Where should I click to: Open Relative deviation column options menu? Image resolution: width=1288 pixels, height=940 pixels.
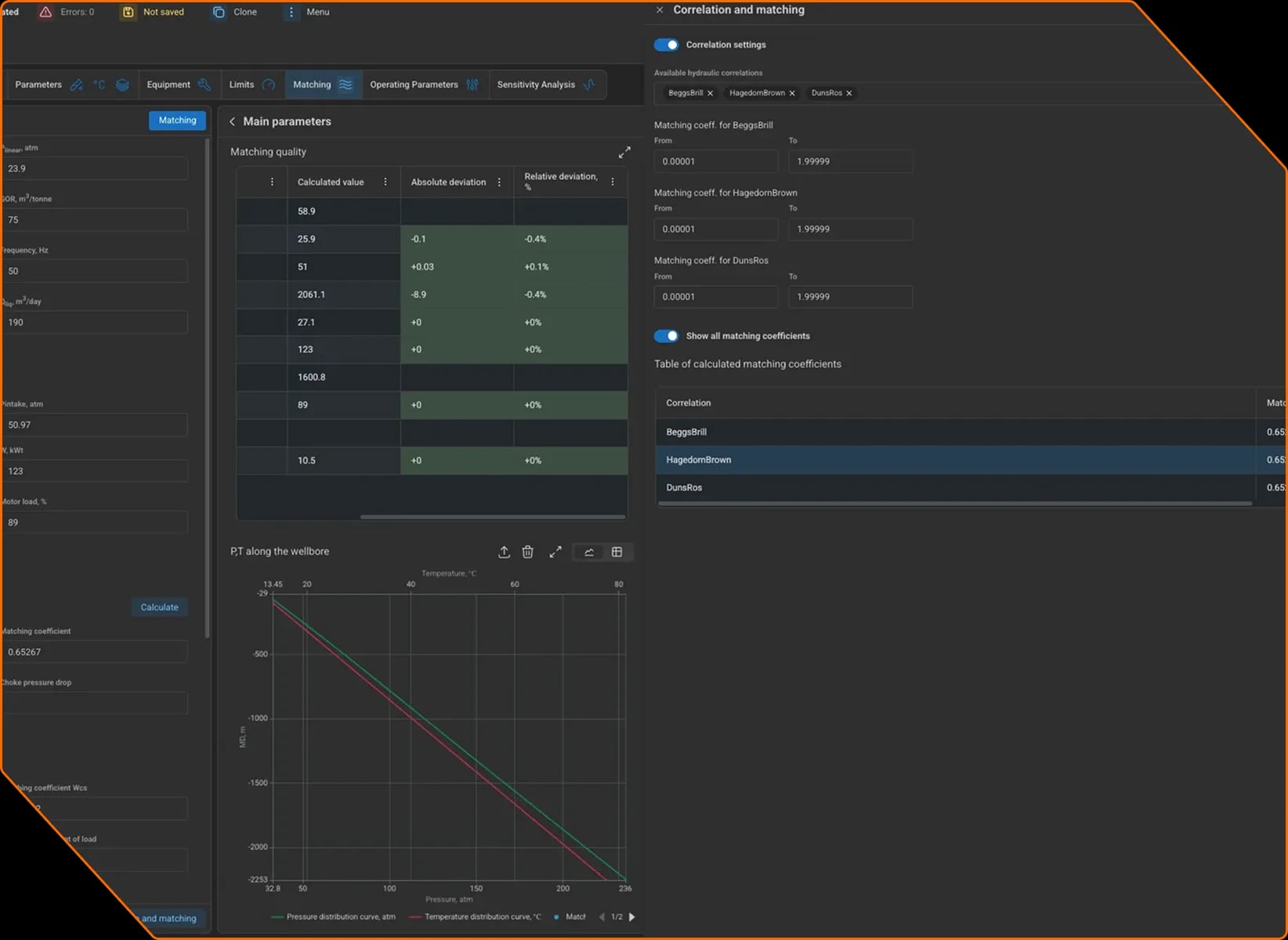[x=613, y=182]
